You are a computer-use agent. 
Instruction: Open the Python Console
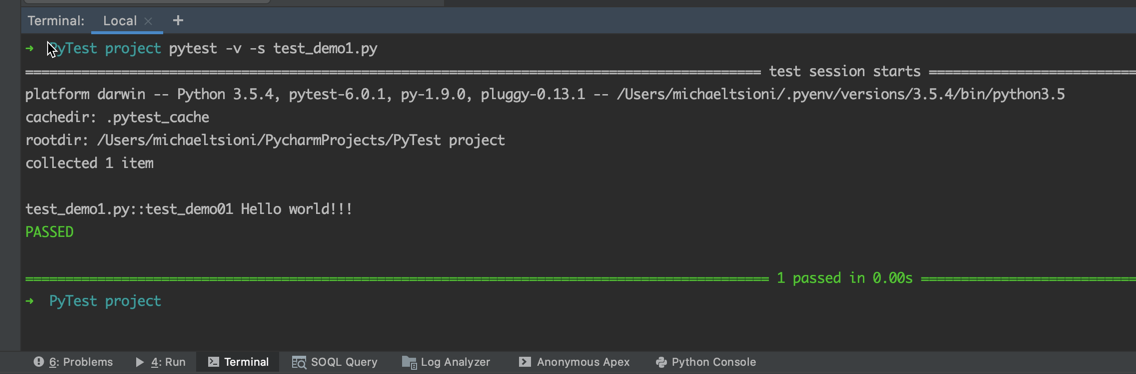click(x=706, y=362)
